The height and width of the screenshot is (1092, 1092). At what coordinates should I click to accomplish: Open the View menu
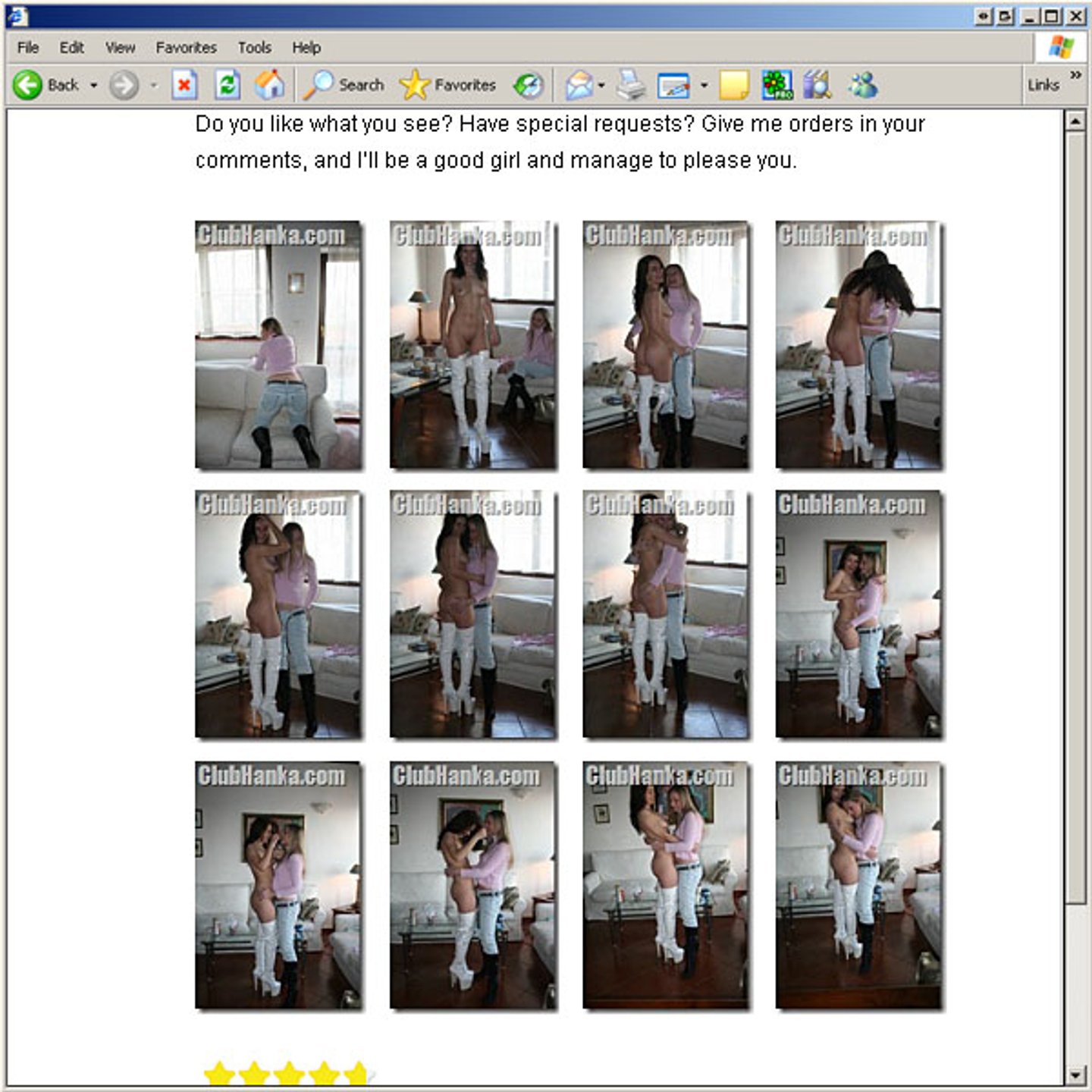tap(120, 48)
